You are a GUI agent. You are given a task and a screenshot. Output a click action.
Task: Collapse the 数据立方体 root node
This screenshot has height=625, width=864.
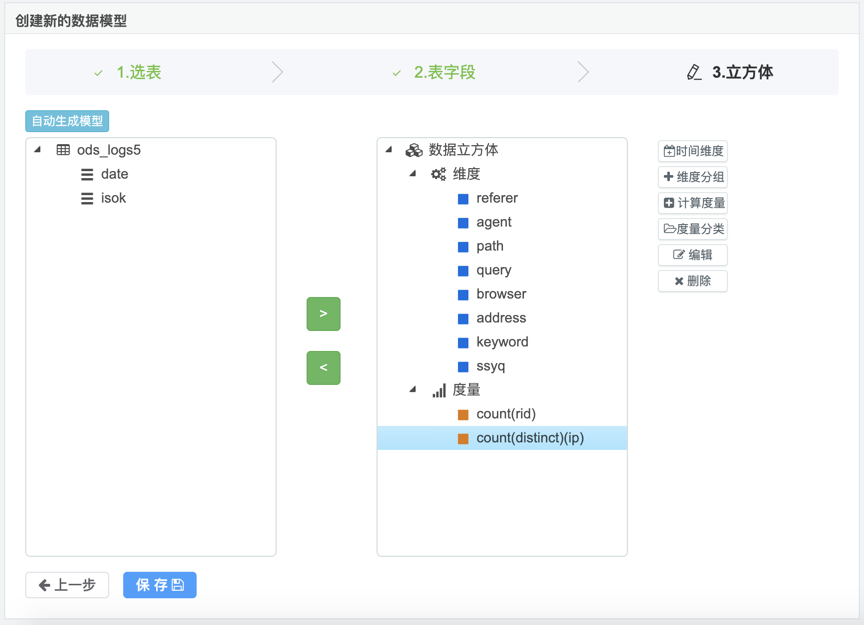click(389, 150)
